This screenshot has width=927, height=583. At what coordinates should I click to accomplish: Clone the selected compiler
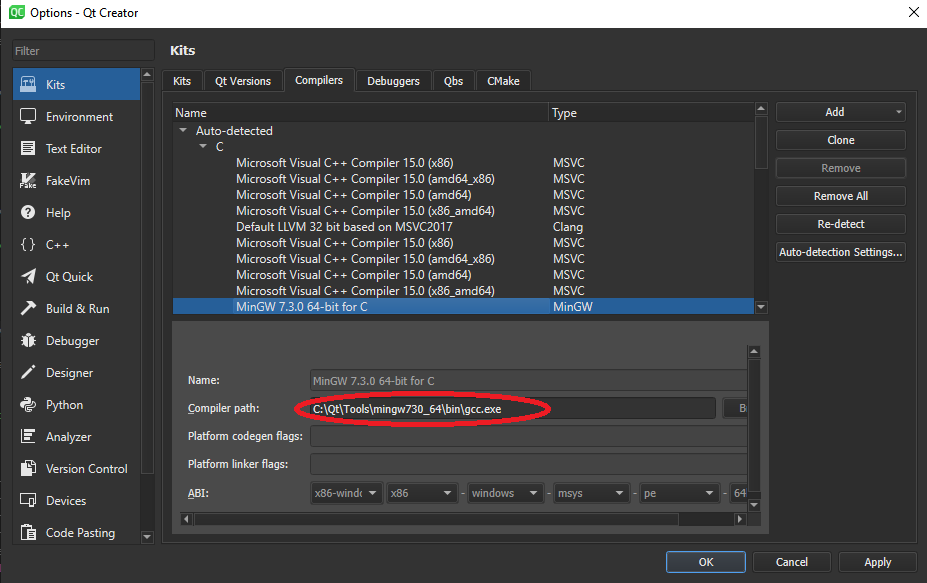(841, 140)
